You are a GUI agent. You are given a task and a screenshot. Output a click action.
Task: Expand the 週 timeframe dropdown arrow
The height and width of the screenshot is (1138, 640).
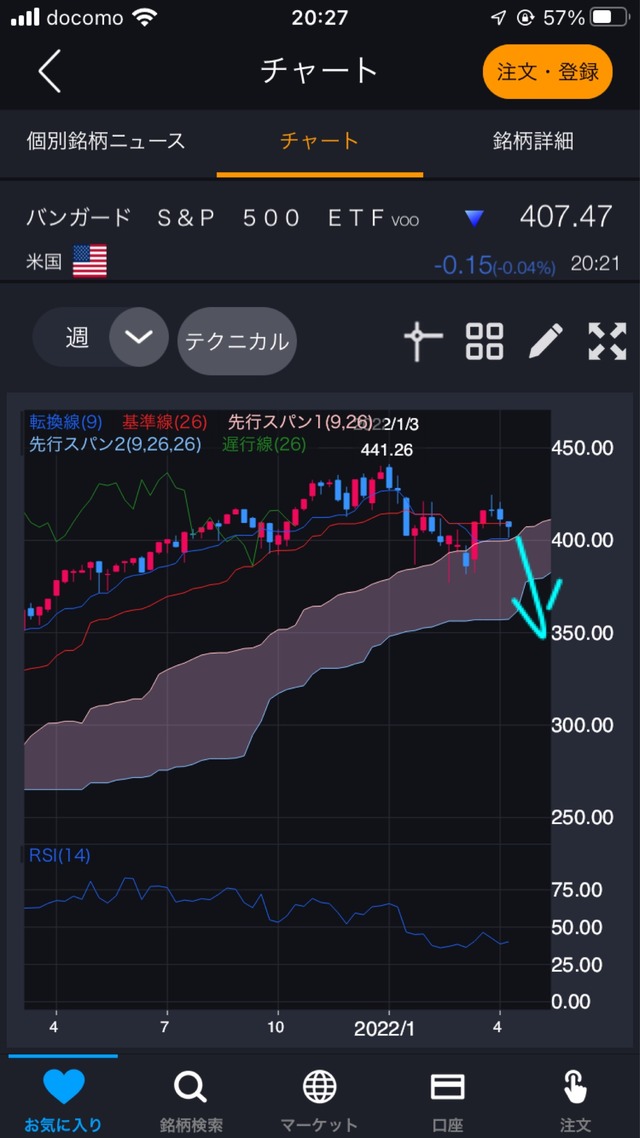(139, 337)
